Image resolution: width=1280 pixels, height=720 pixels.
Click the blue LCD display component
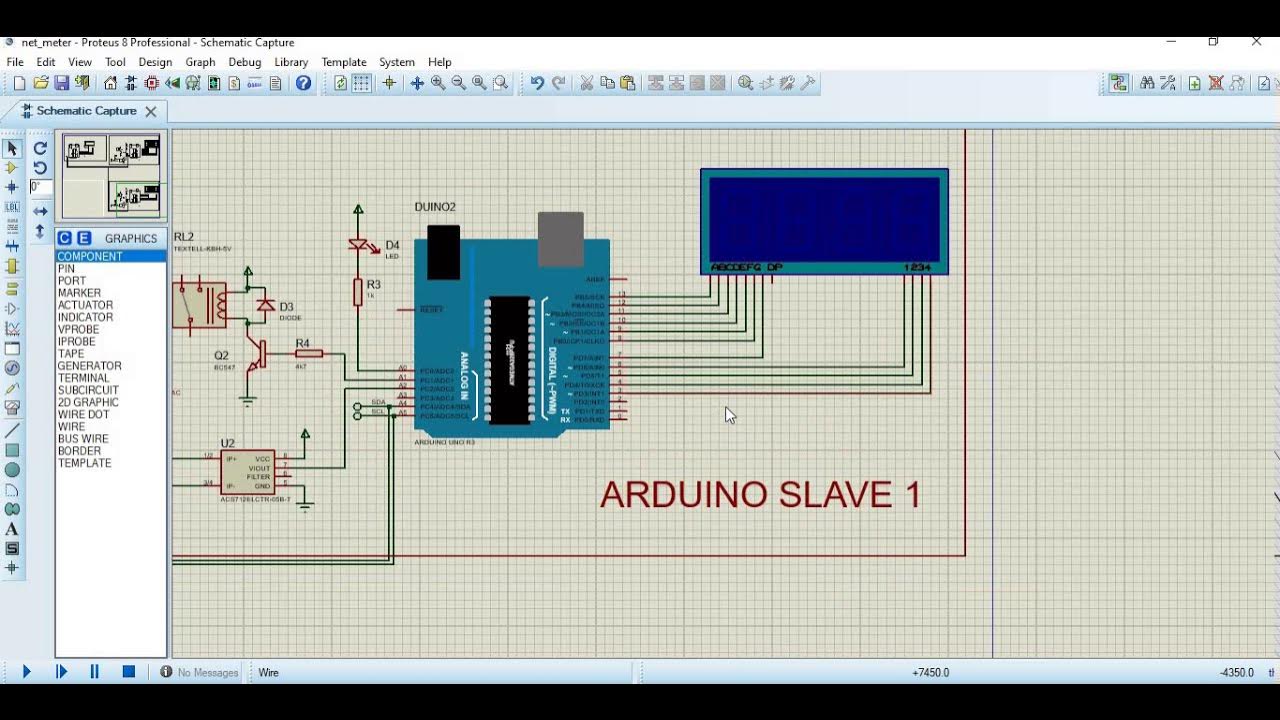[824, 221]
